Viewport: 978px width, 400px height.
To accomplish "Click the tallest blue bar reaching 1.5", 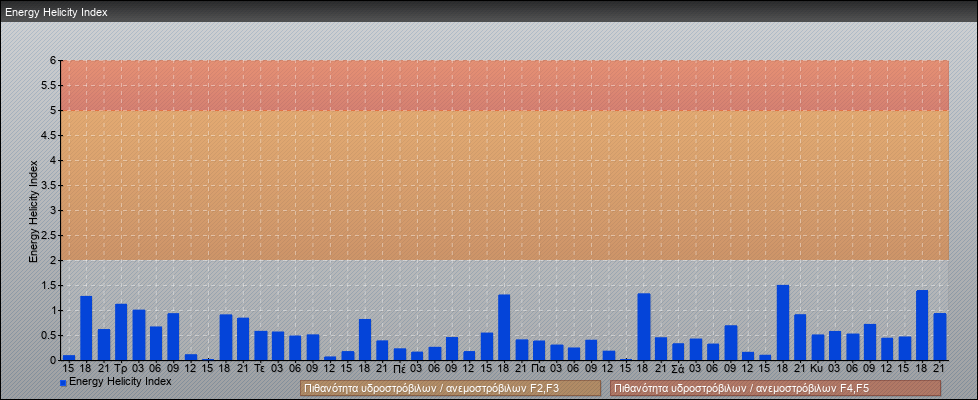I will (782, 323).
